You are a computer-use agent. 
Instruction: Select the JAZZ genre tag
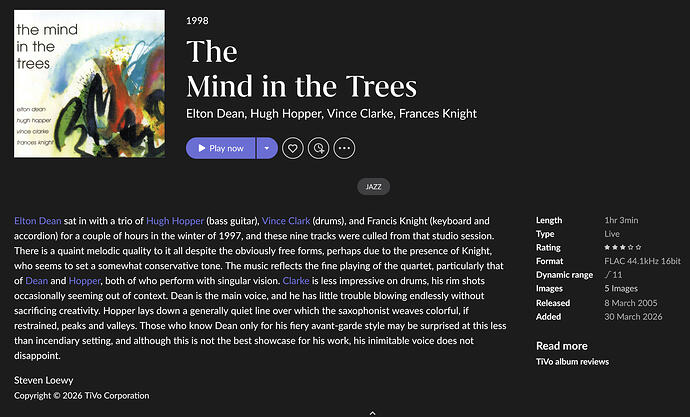click(x=372, y=187)
